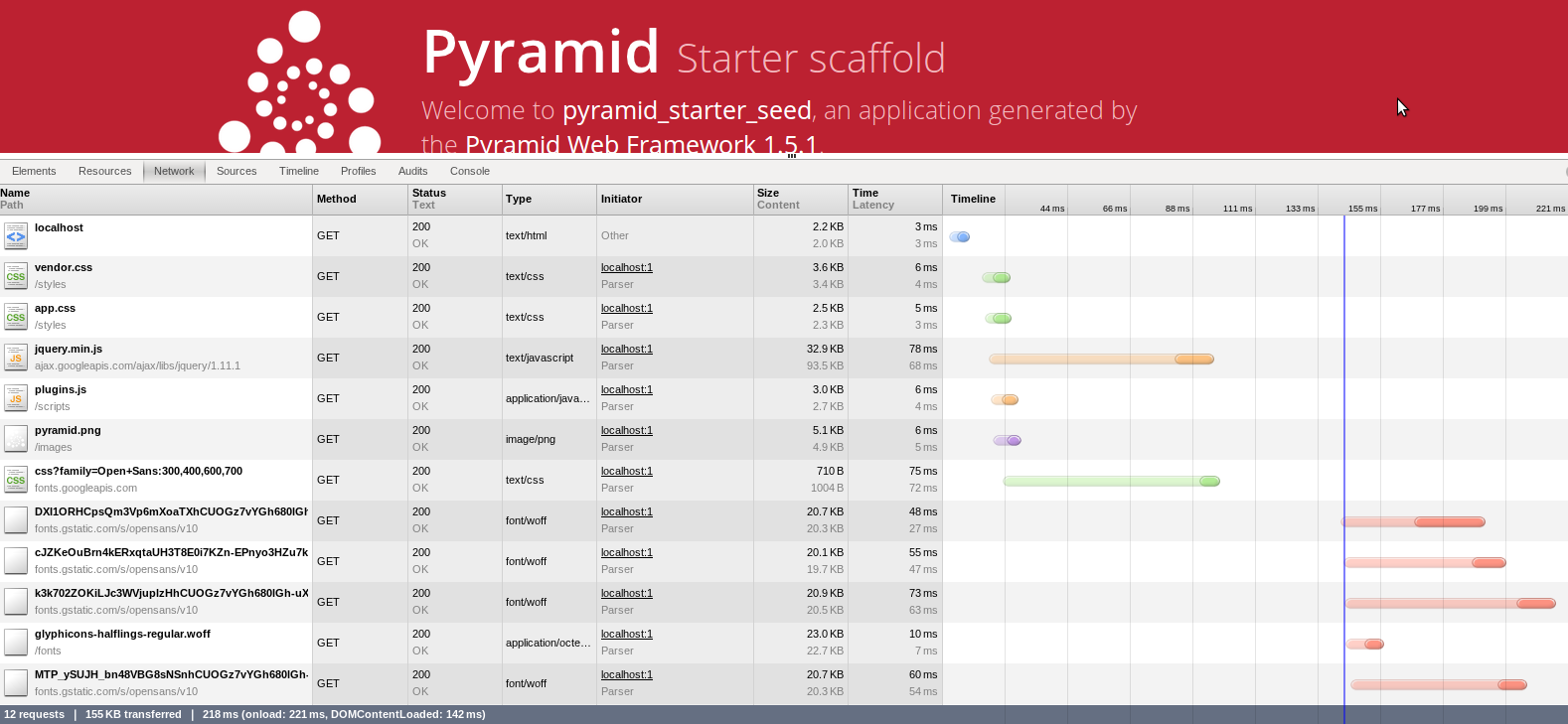Click the css?family green timeline bar
1568x724 pixels.
click(x=1112, y=481)
